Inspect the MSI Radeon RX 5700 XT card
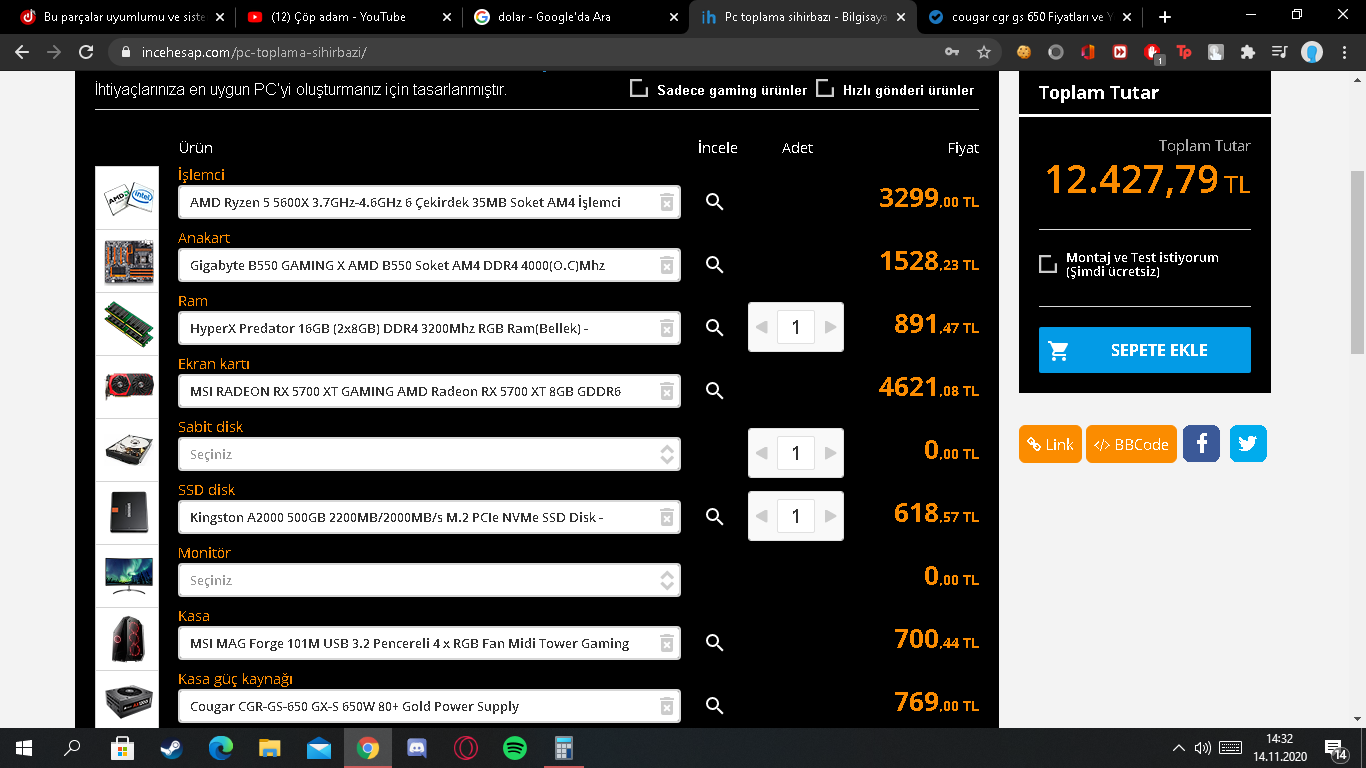 coord(714,391)
